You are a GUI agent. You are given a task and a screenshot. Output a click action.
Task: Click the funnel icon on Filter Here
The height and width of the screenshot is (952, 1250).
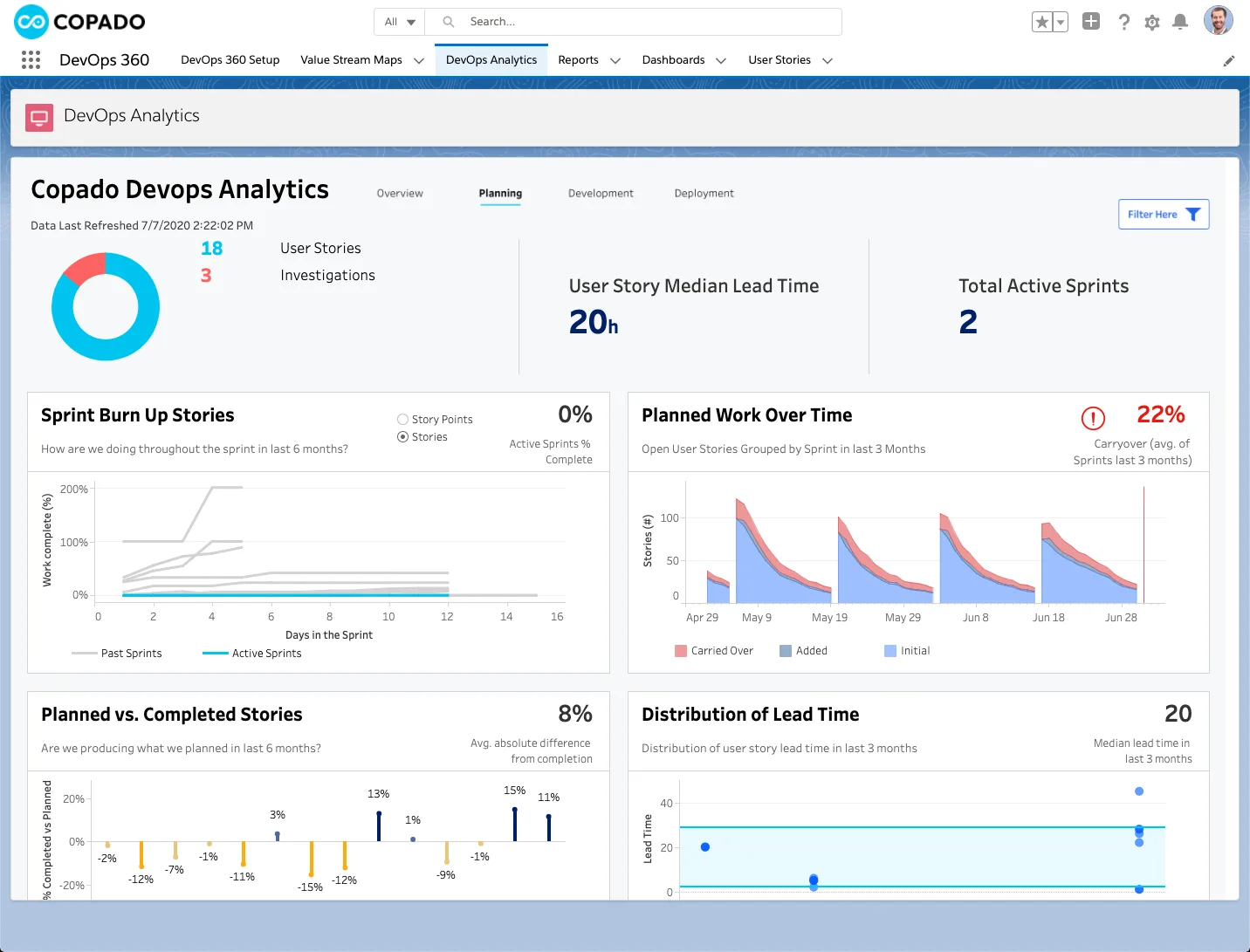click(x=1193, y=214)
